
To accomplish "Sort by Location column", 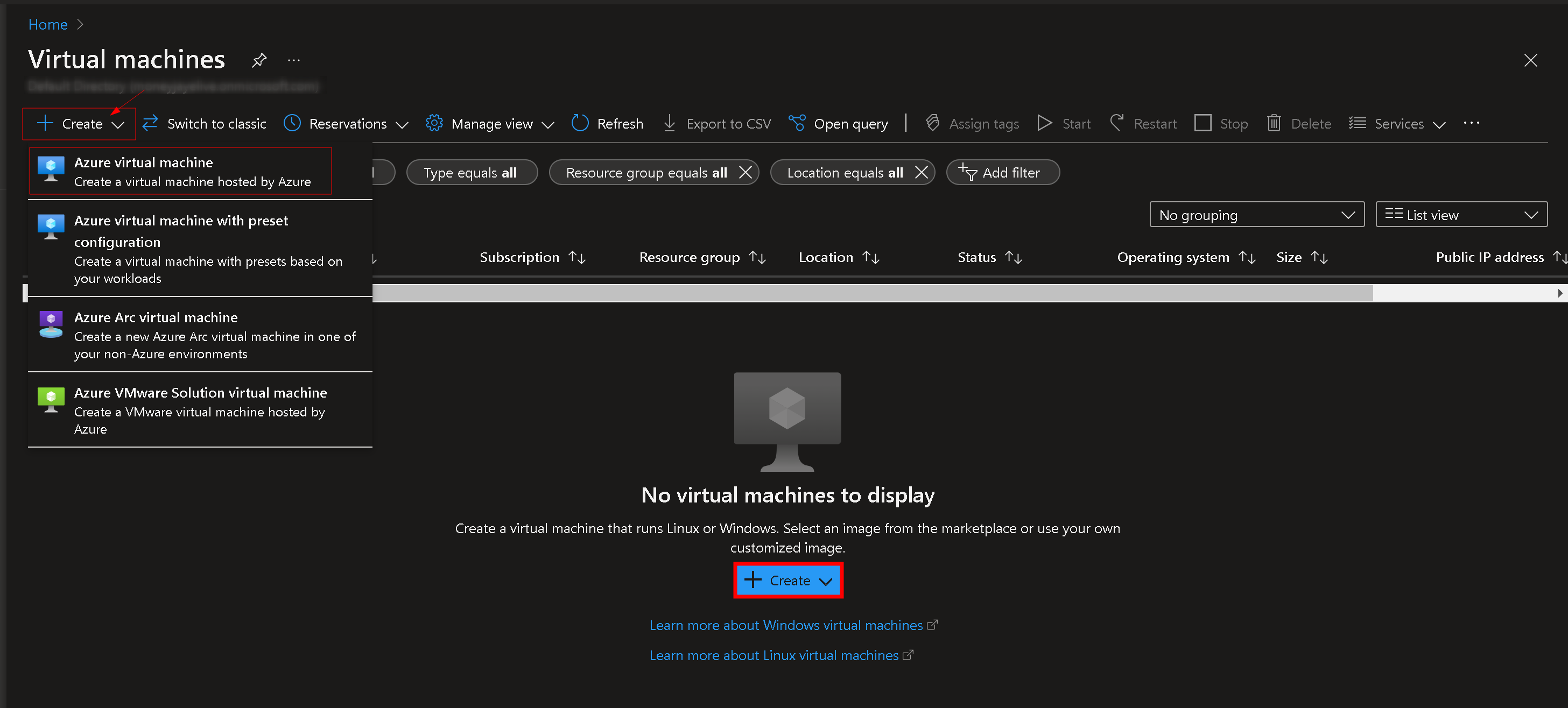I will tap(839, 257).
